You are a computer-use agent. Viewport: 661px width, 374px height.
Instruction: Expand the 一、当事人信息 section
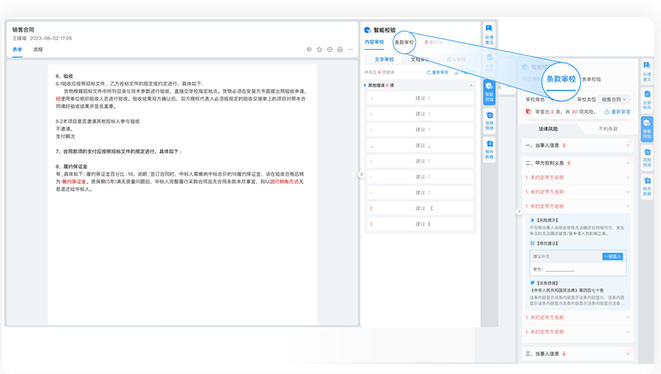tap(577, 145)
